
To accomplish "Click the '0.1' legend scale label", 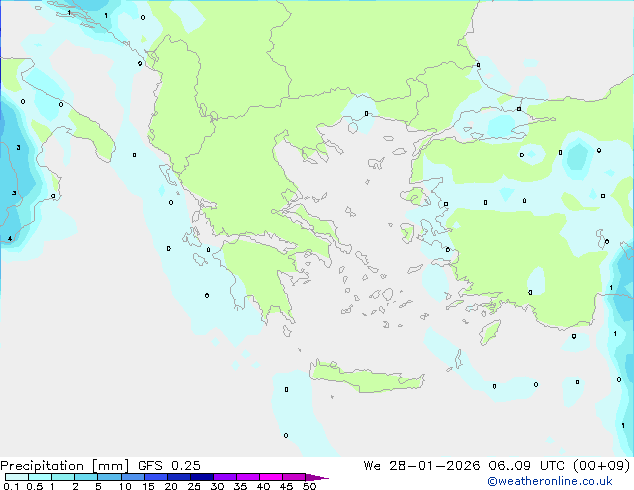I will coord(11,486).
